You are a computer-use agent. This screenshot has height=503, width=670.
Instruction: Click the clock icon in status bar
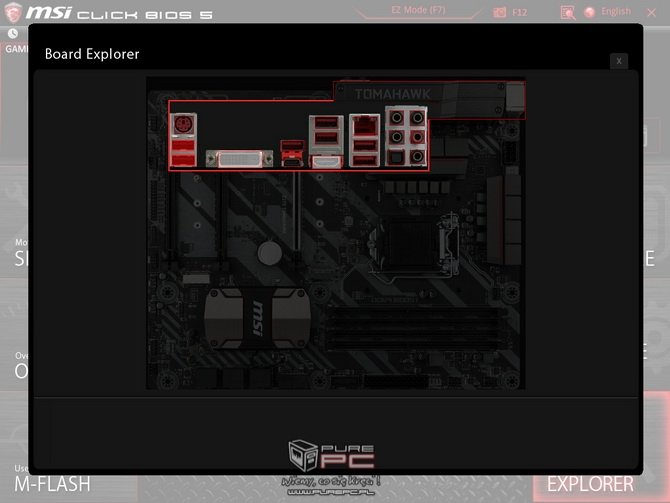click(13, 33)
